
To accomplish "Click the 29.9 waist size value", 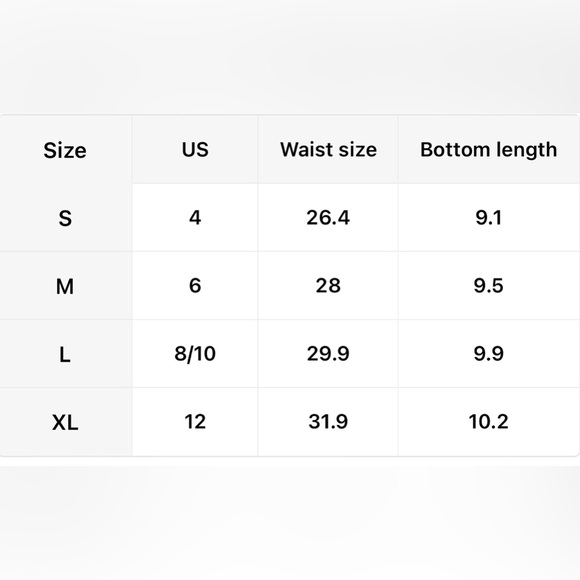I will coord(328,354).
